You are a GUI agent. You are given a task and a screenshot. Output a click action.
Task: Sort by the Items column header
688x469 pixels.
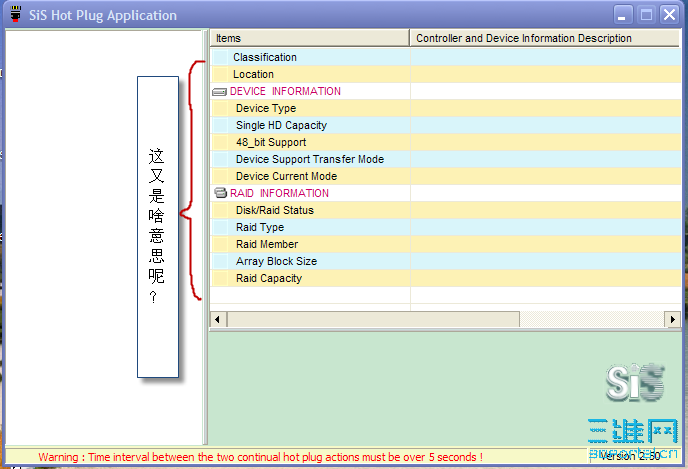[x=310, y=38]
